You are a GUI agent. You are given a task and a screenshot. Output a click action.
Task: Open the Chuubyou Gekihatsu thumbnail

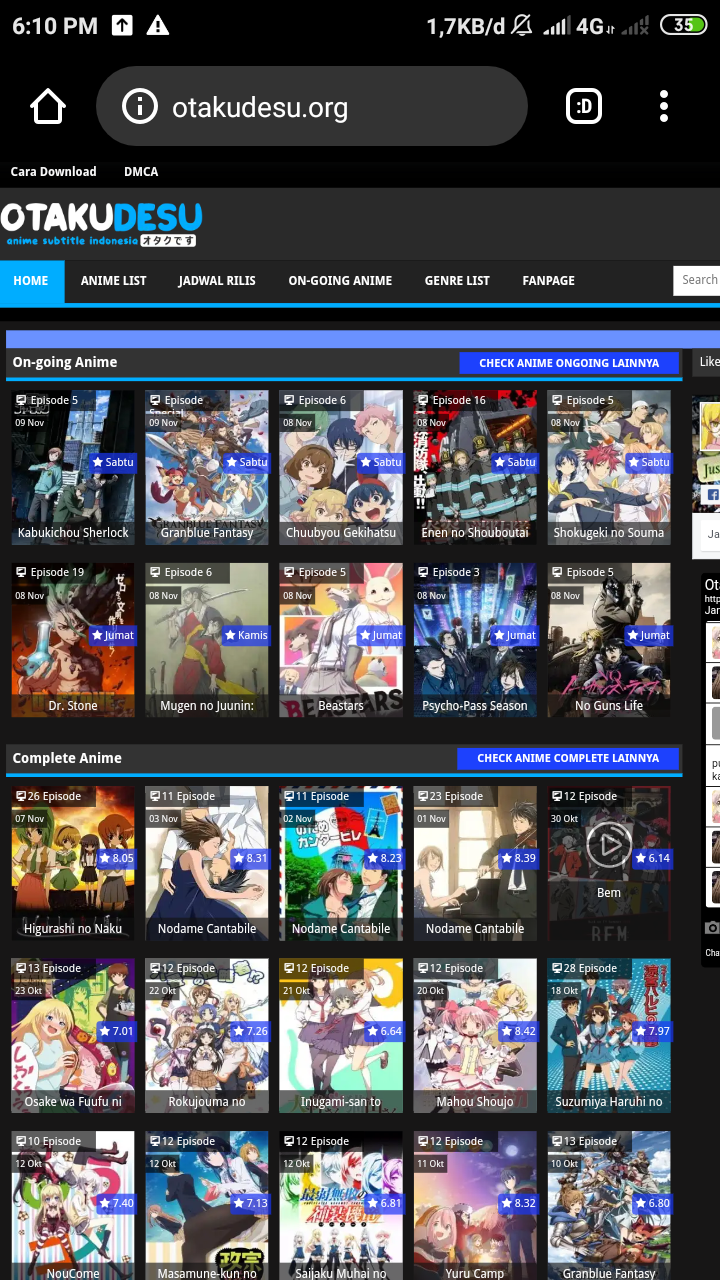click(341, 467)
